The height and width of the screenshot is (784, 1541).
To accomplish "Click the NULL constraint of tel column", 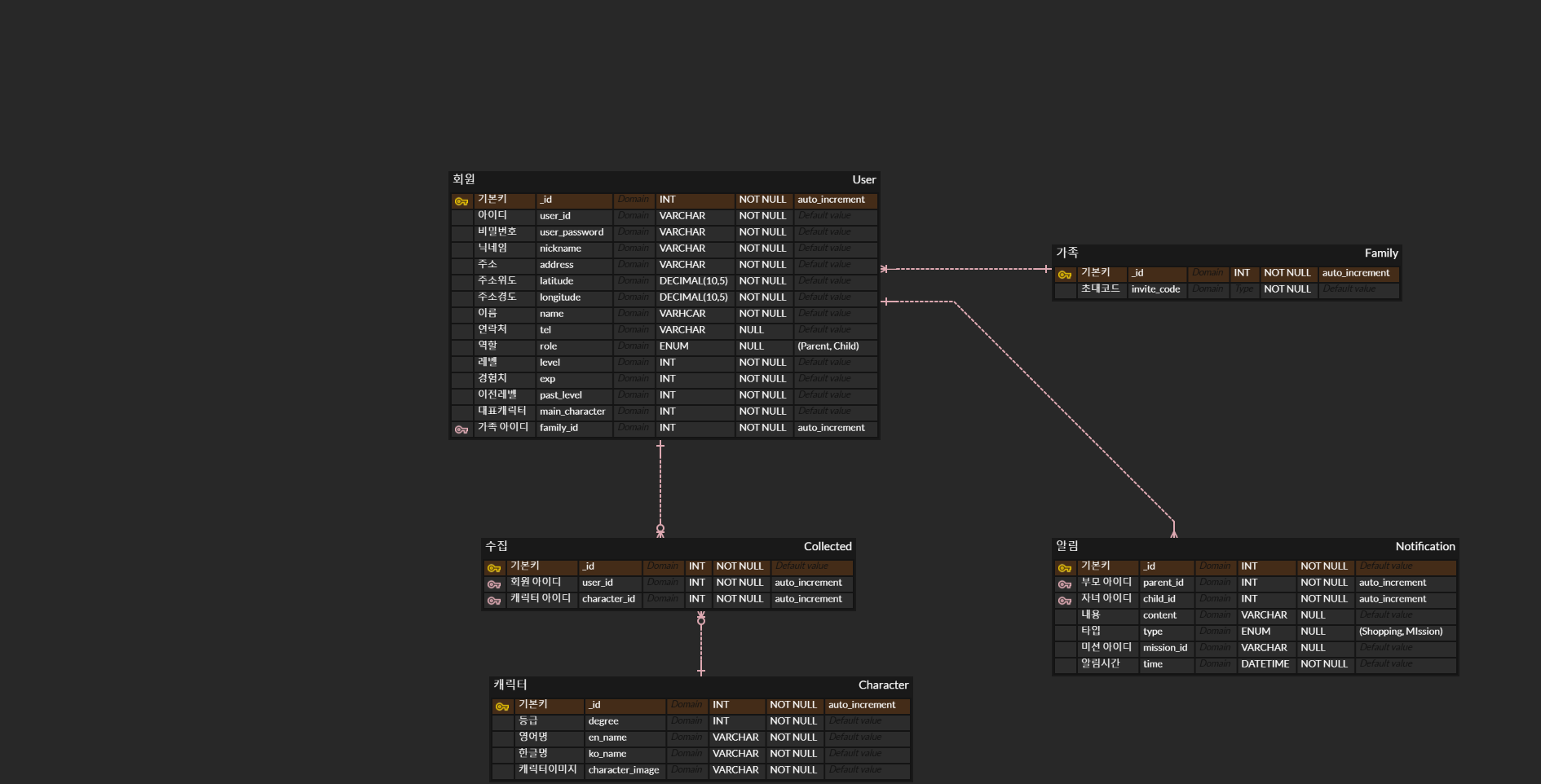I will tap(751, 330).
